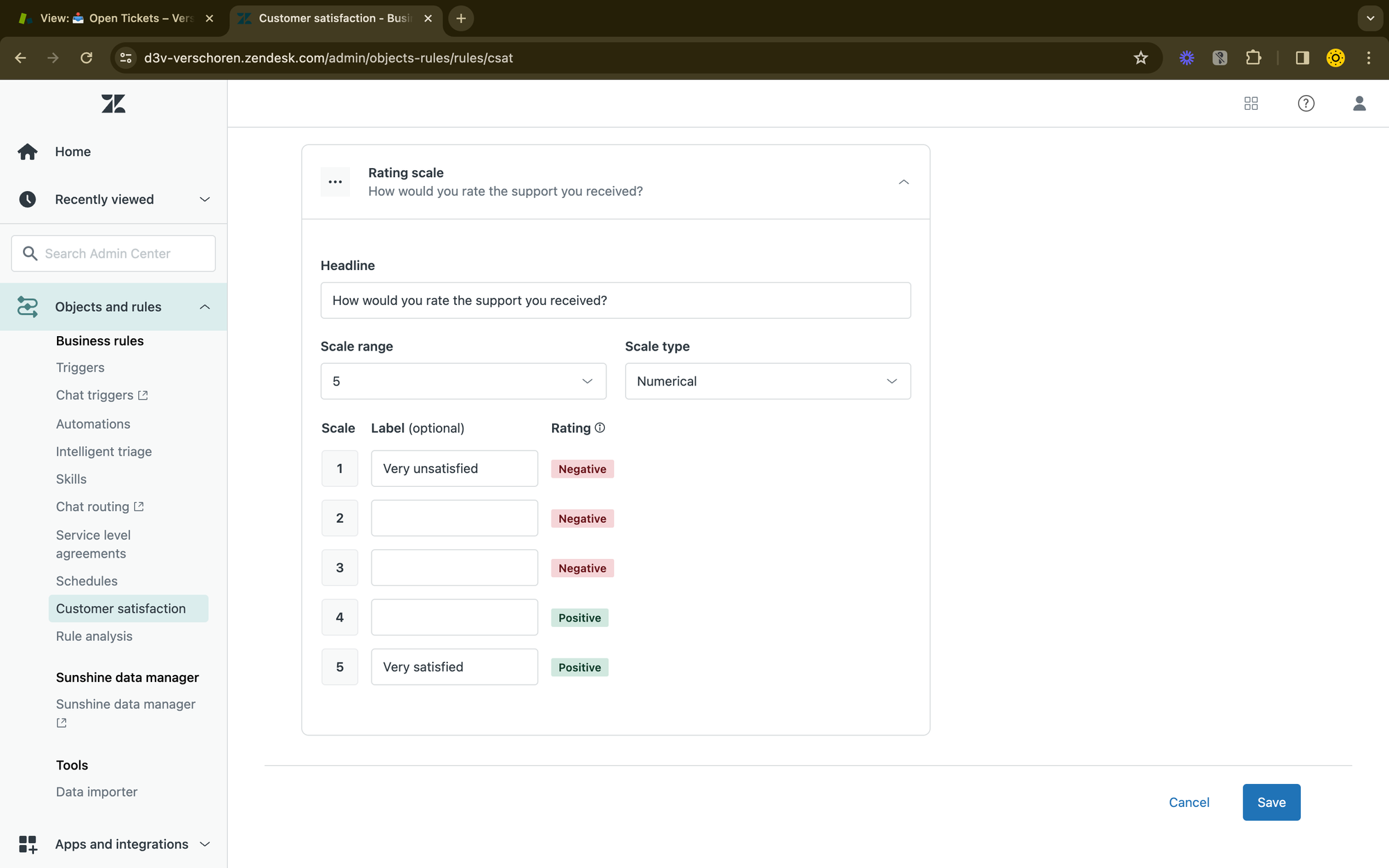Image resolution: width=1389 pixels, height=868 pixels.
Task: Click the Rating info icon
Action: pos(600,428)
